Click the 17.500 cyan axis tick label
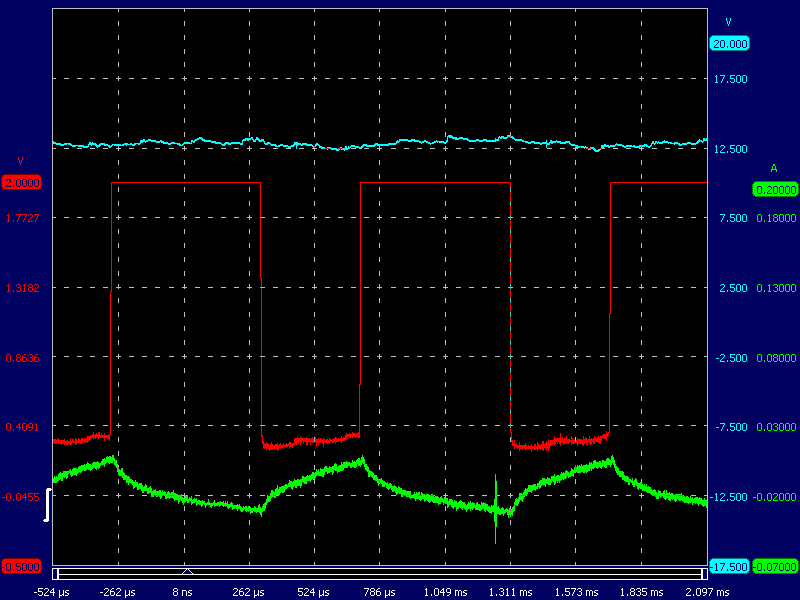800x600 pixels. click(x=732, y=79)
